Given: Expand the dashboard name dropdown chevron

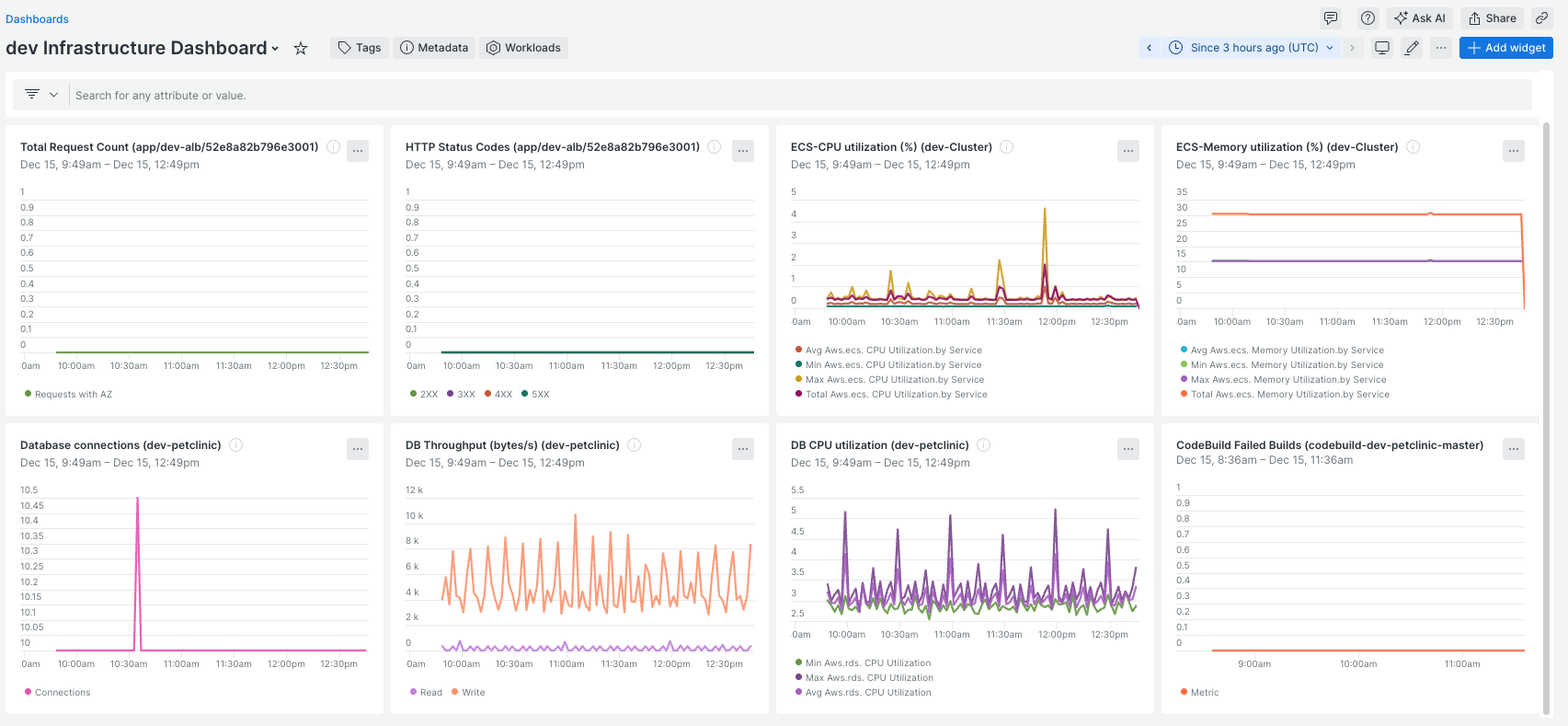Looking at the screenshot, I should [275, 49].
